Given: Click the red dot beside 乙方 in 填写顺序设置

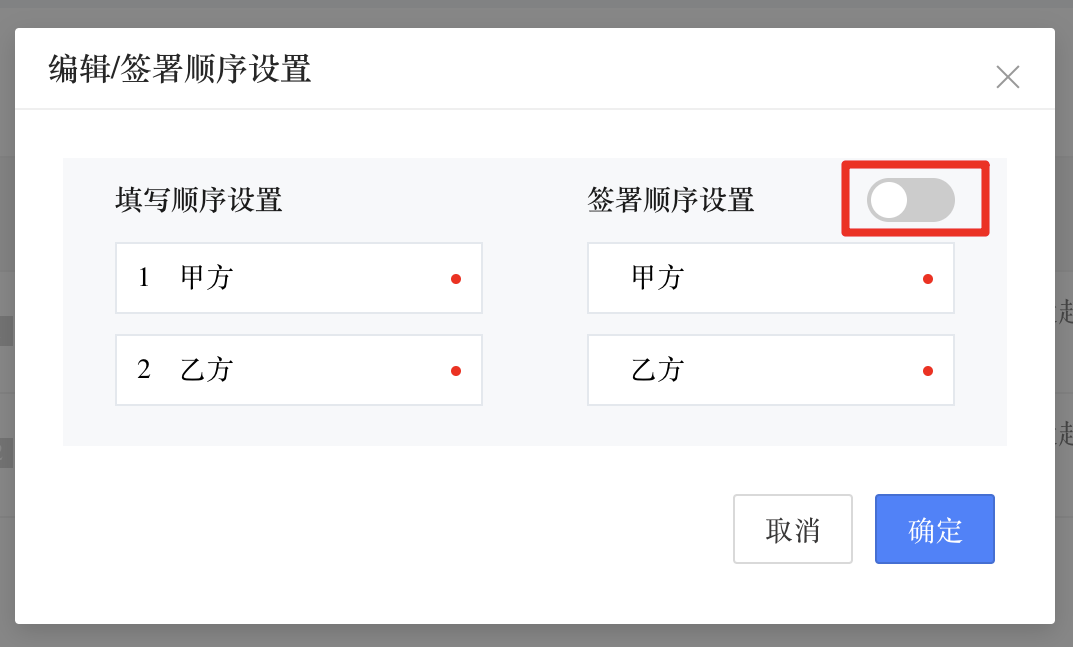Looking at the screenshot, I should tap(456, 370).
